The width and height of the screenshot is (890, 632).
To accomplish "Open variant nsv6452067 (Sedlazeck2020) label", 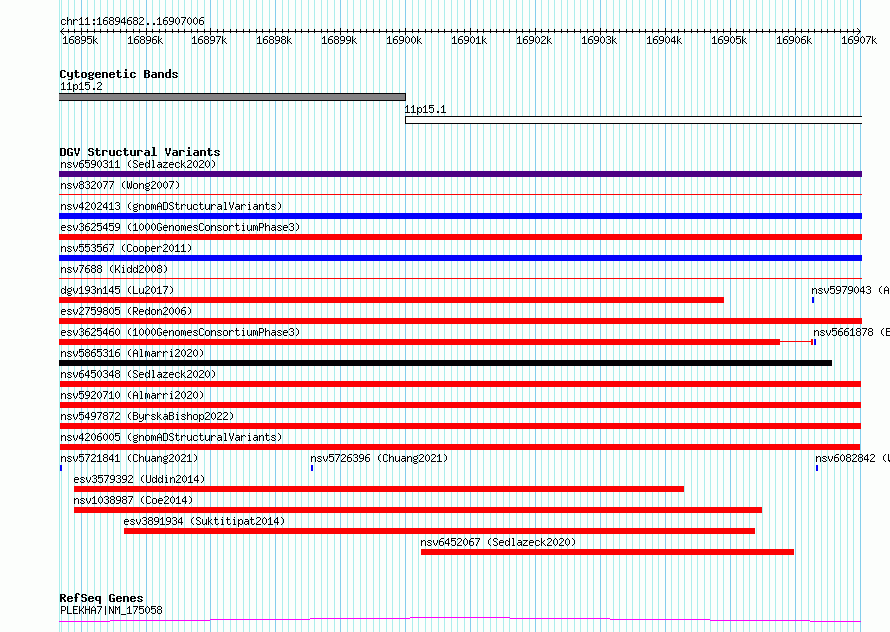I will coord(498,542).
